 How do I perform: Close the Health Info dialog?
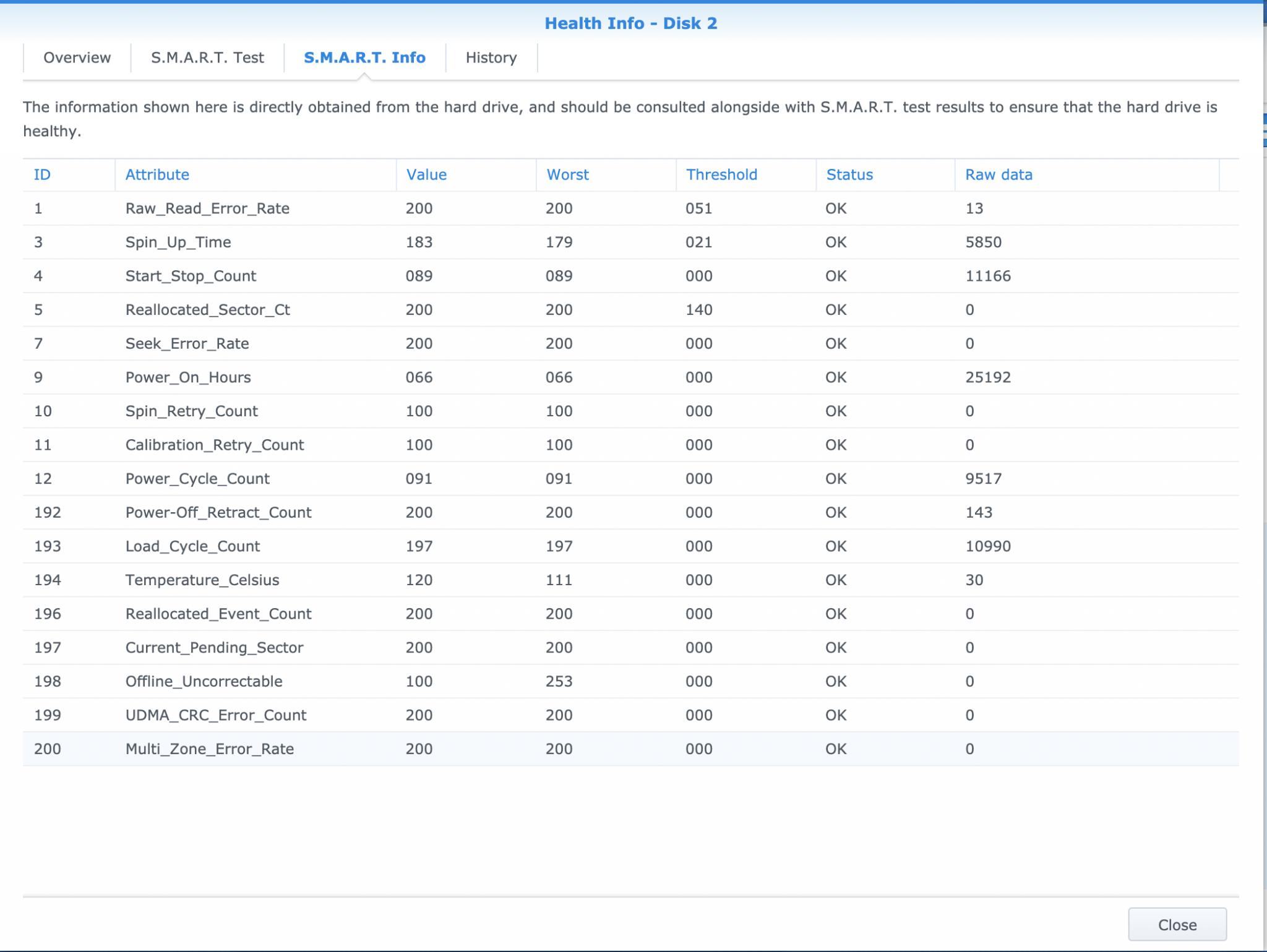pos(1177,924)
